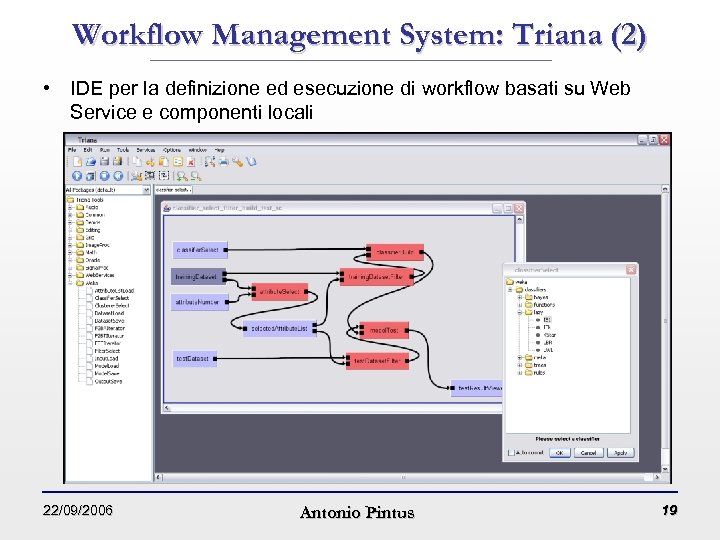This screenshot has height=540, width=720.
Task: Open the File menu
Action: click(x=72, y=150)
